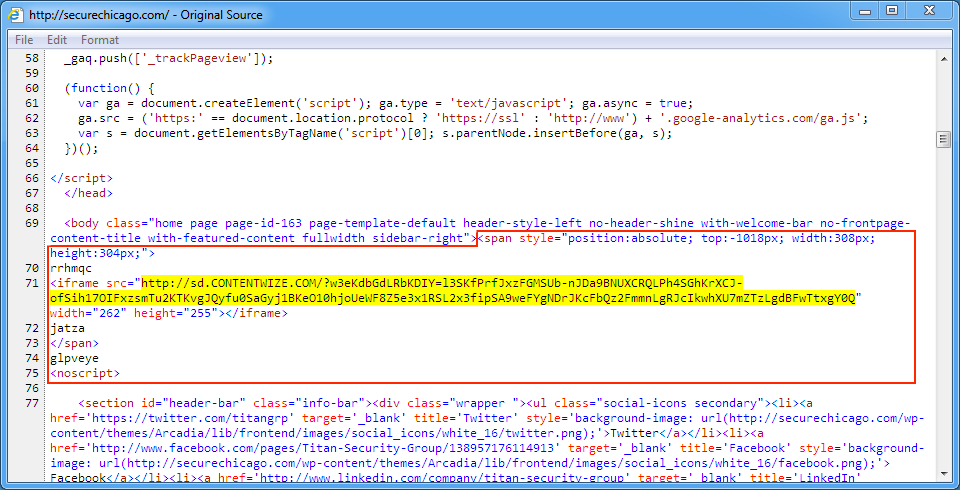The image size is (960, 490).
Task: Minimize the Original Source window
Action: (864, 10)
